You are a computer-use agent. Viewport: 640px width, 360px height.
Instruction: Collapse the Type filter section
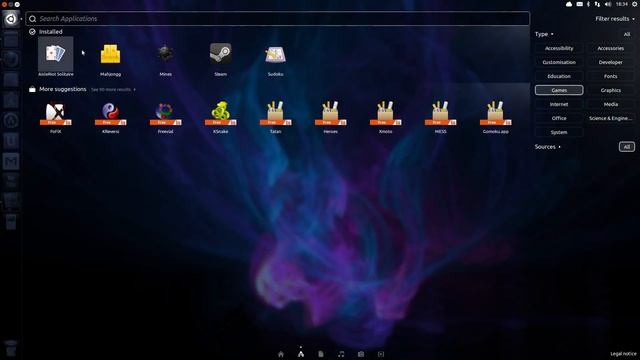(x=544, y=34)
